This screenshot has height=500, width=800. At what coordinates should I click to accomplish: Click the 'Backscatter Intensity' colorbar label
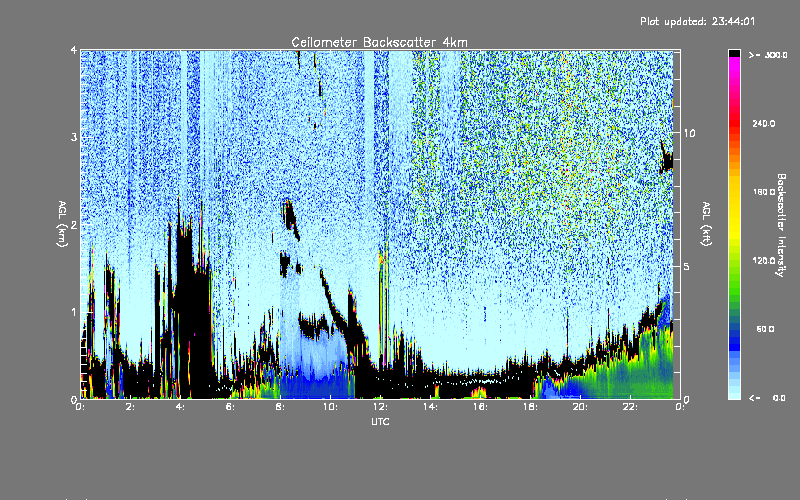pyautogui.click(x=781, y=225)
